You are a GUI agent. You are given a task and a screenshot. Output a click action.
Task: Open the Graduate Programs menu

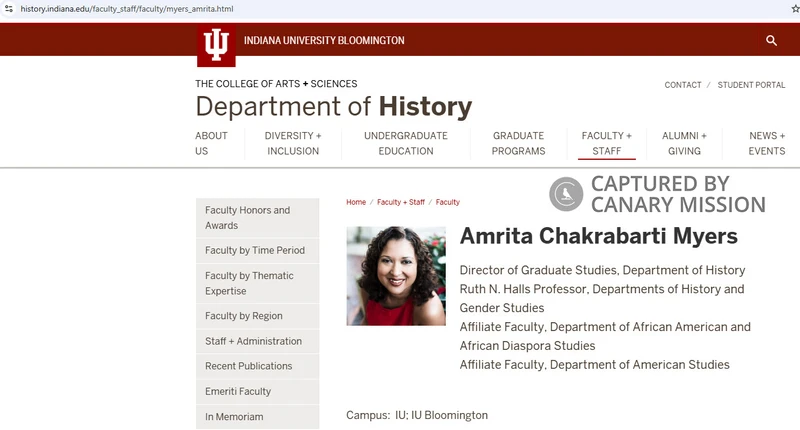518,143
